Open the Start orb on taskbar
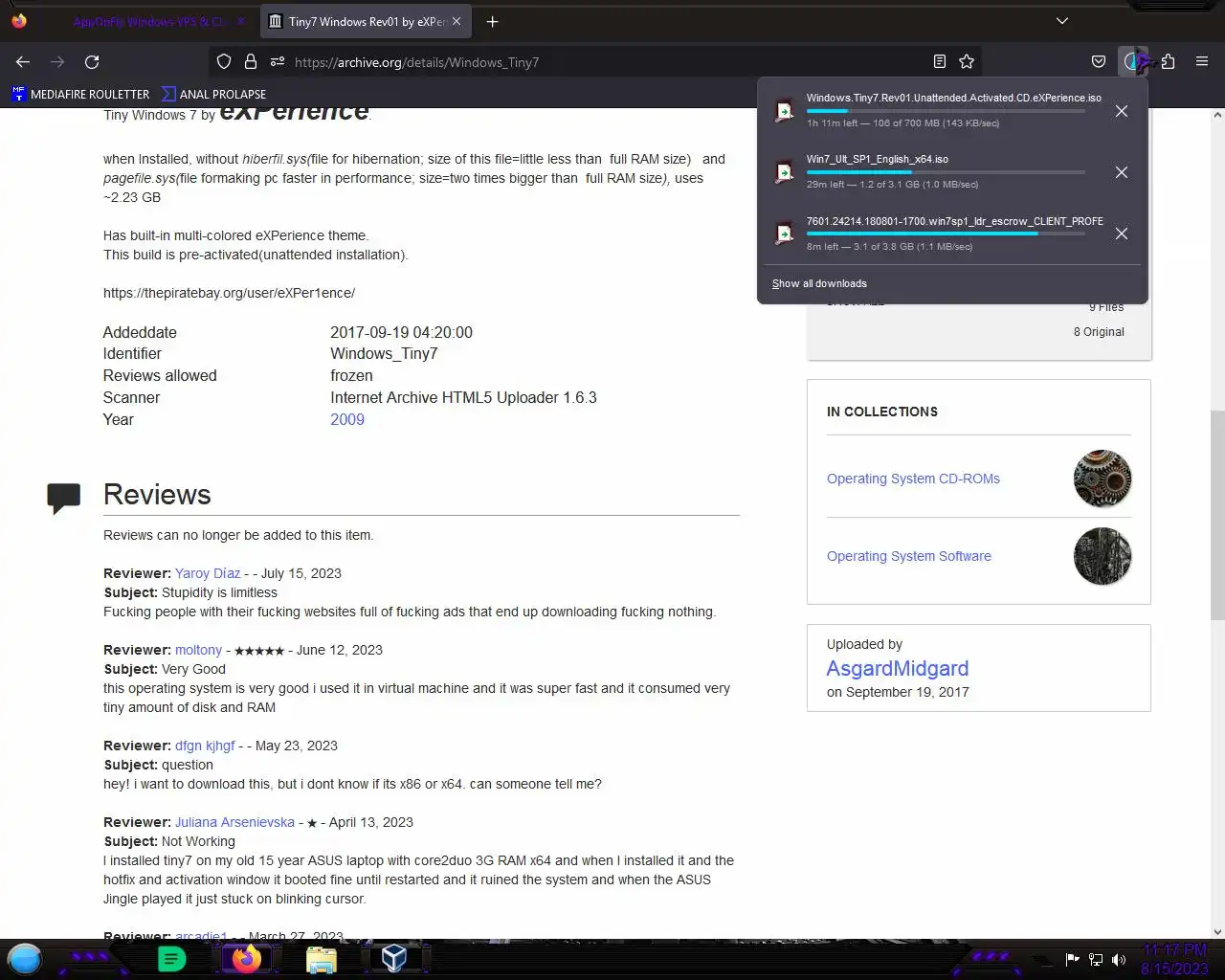 point(25,958)
